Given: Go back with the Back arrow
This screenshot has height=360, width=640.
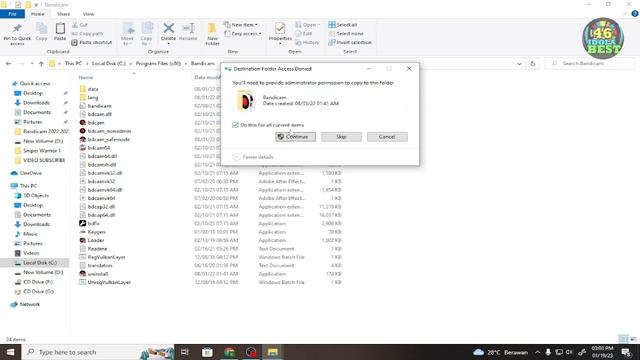Looking at the screenshot, I should point(9,64).
